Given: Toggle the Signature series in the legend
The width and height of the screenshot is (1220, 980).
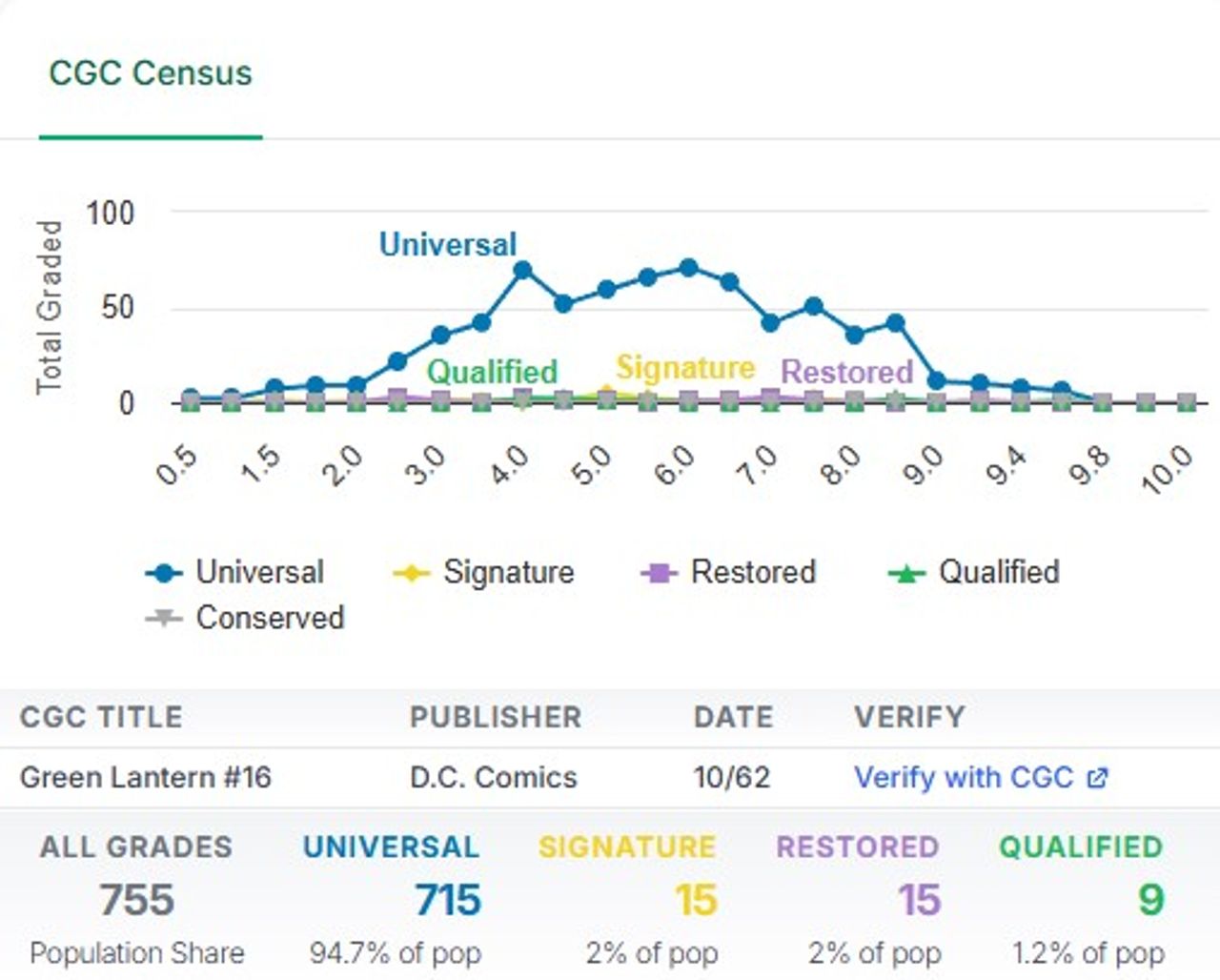Looking at the screenshot, I should [x=483, y=572].
